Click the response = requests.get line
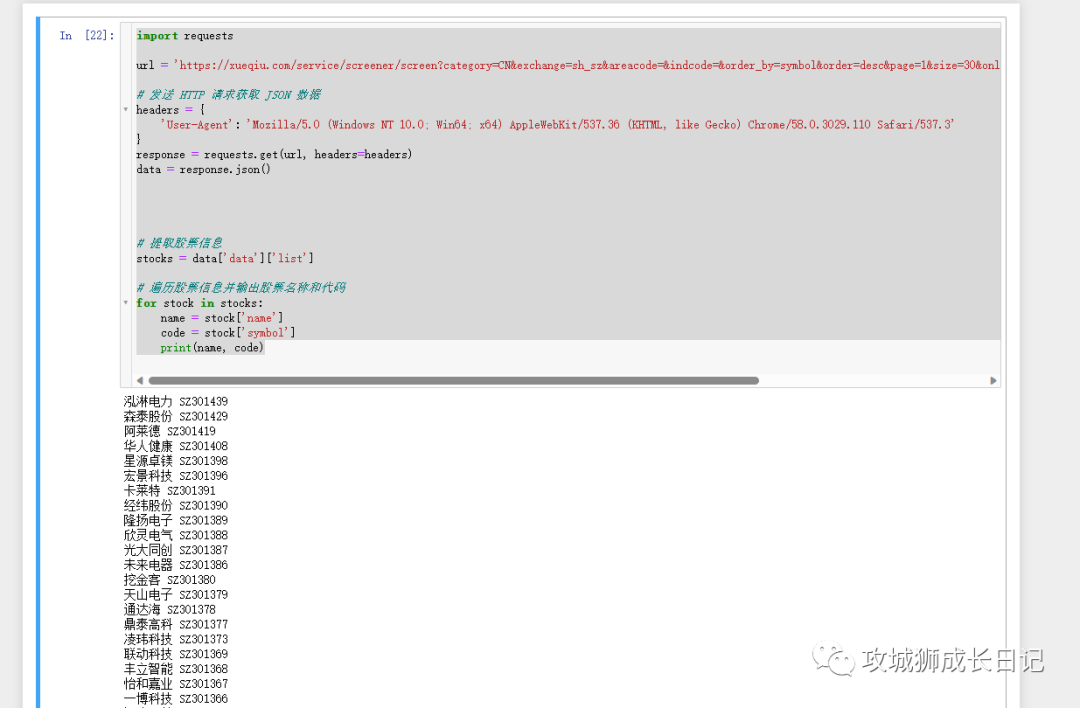Screen dimensions: 1080x708 (274, 155)
